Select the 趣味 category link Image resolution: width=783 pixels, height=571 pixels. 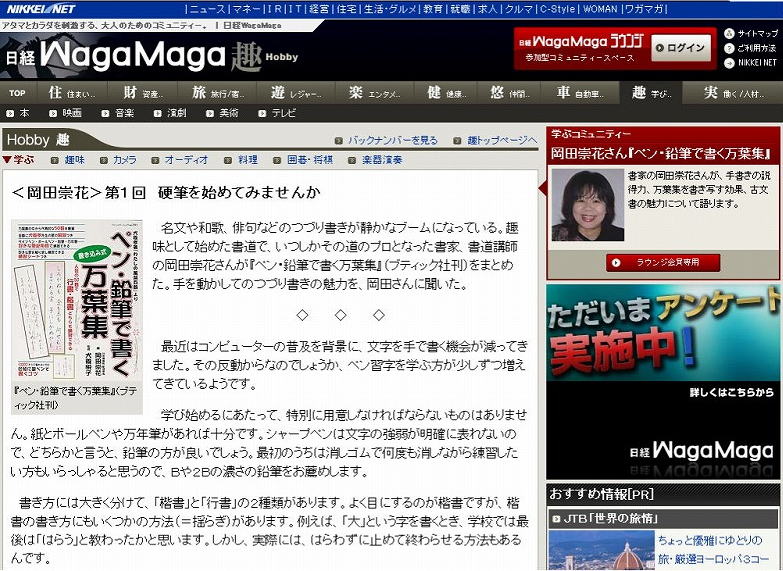click(x=74, y=160)
